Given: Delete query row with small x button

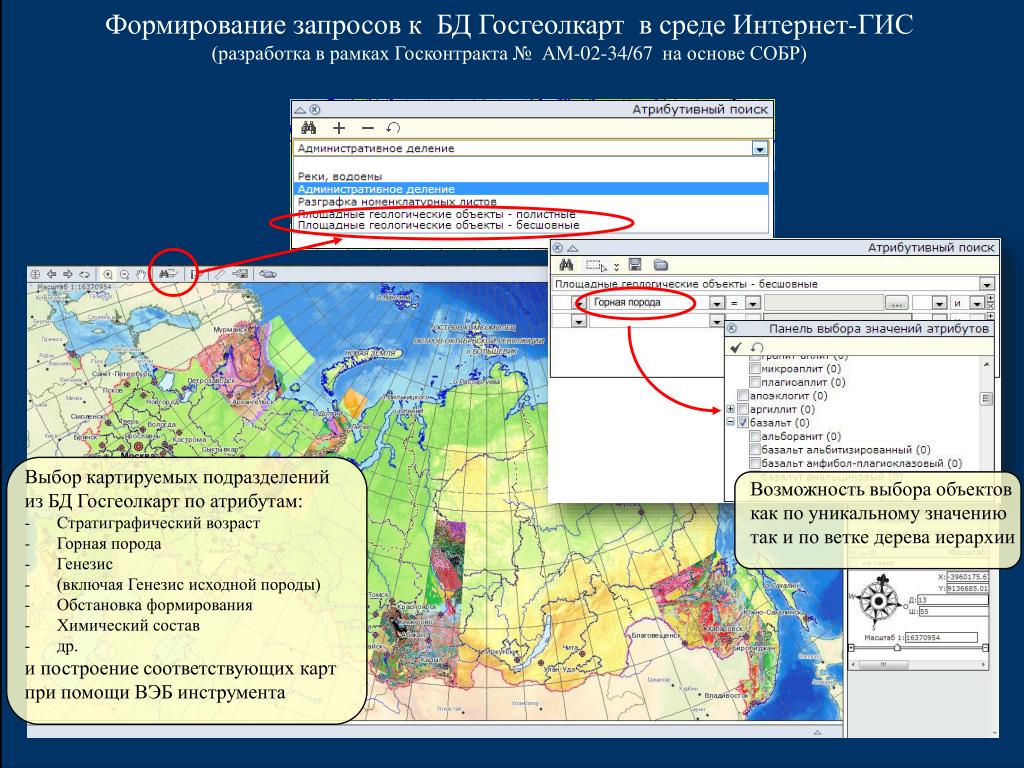Looking at the screenshot, I should [991, 306].
